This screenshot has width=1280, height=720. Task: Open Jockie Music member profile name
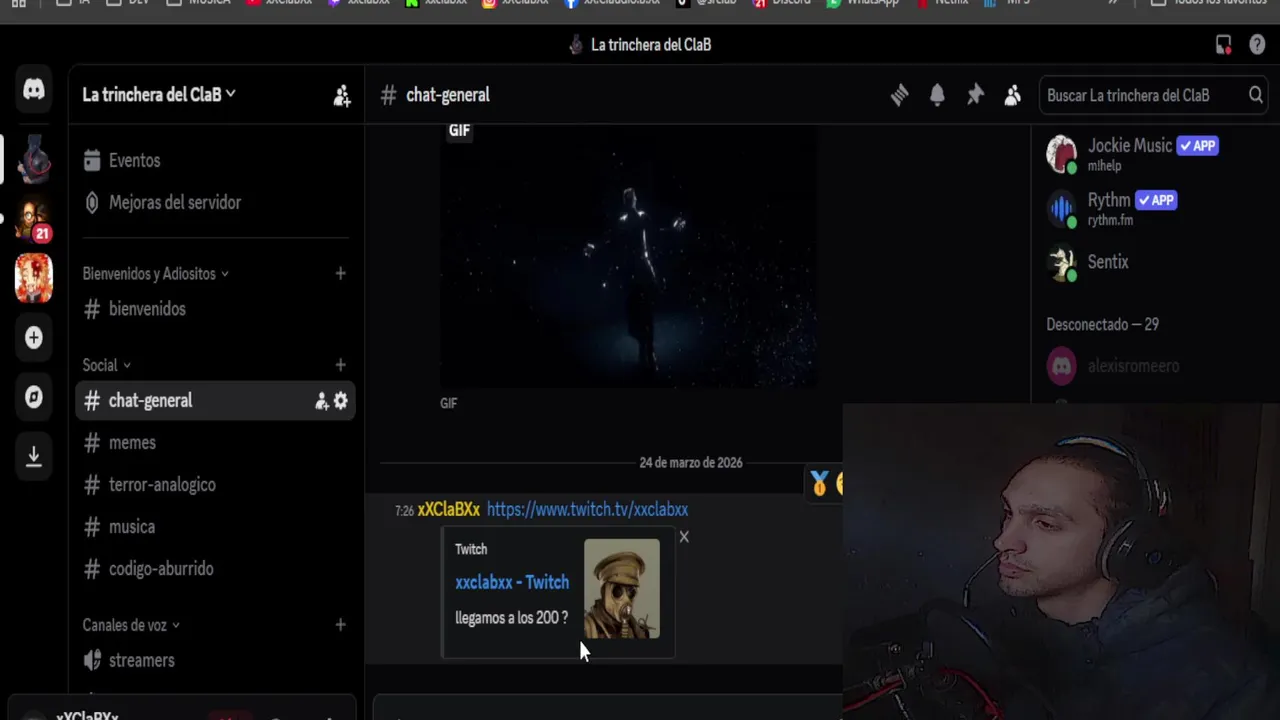point(1130,146)
